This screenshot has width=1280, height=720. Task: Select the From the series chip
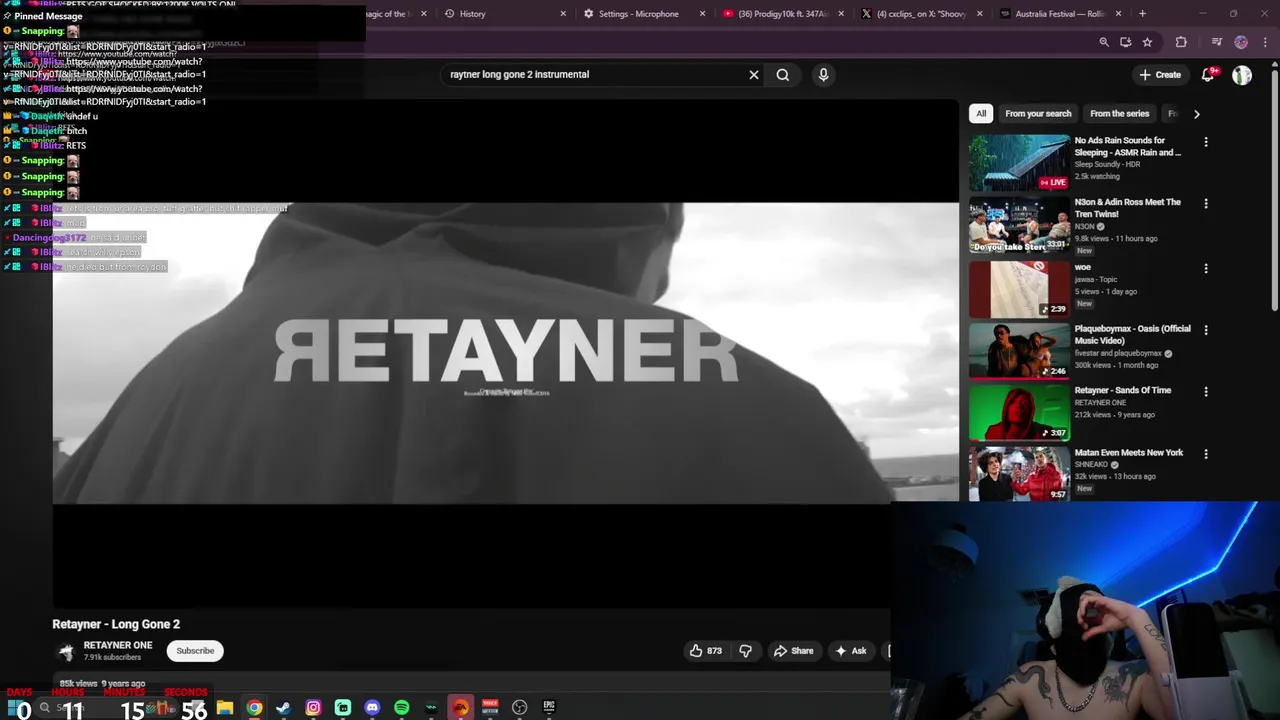pos(1119,113)
